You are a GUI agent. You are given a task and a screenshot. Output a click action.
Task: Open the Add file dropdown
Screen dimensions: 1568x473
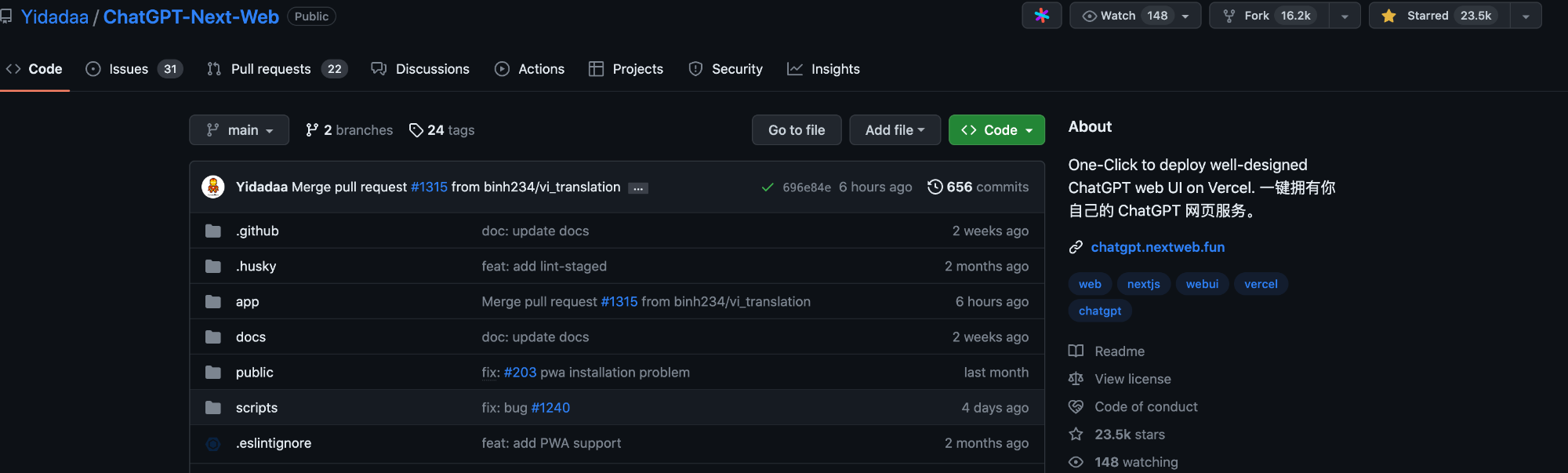tap(895, 130)
